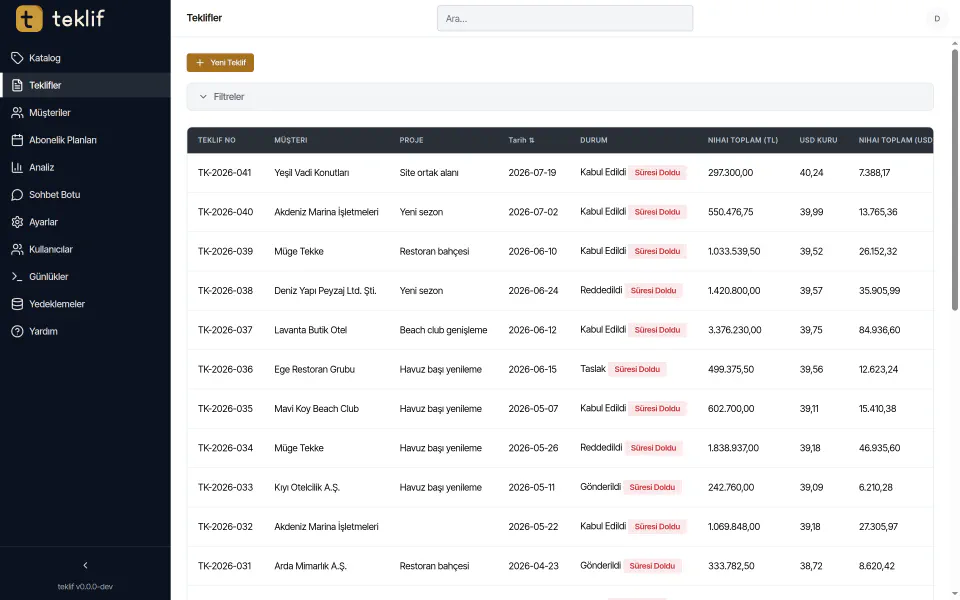This screenshot has height=600, width=960.
Task: Select the Teklifler menu item
Action: click(x=85, y=85)
